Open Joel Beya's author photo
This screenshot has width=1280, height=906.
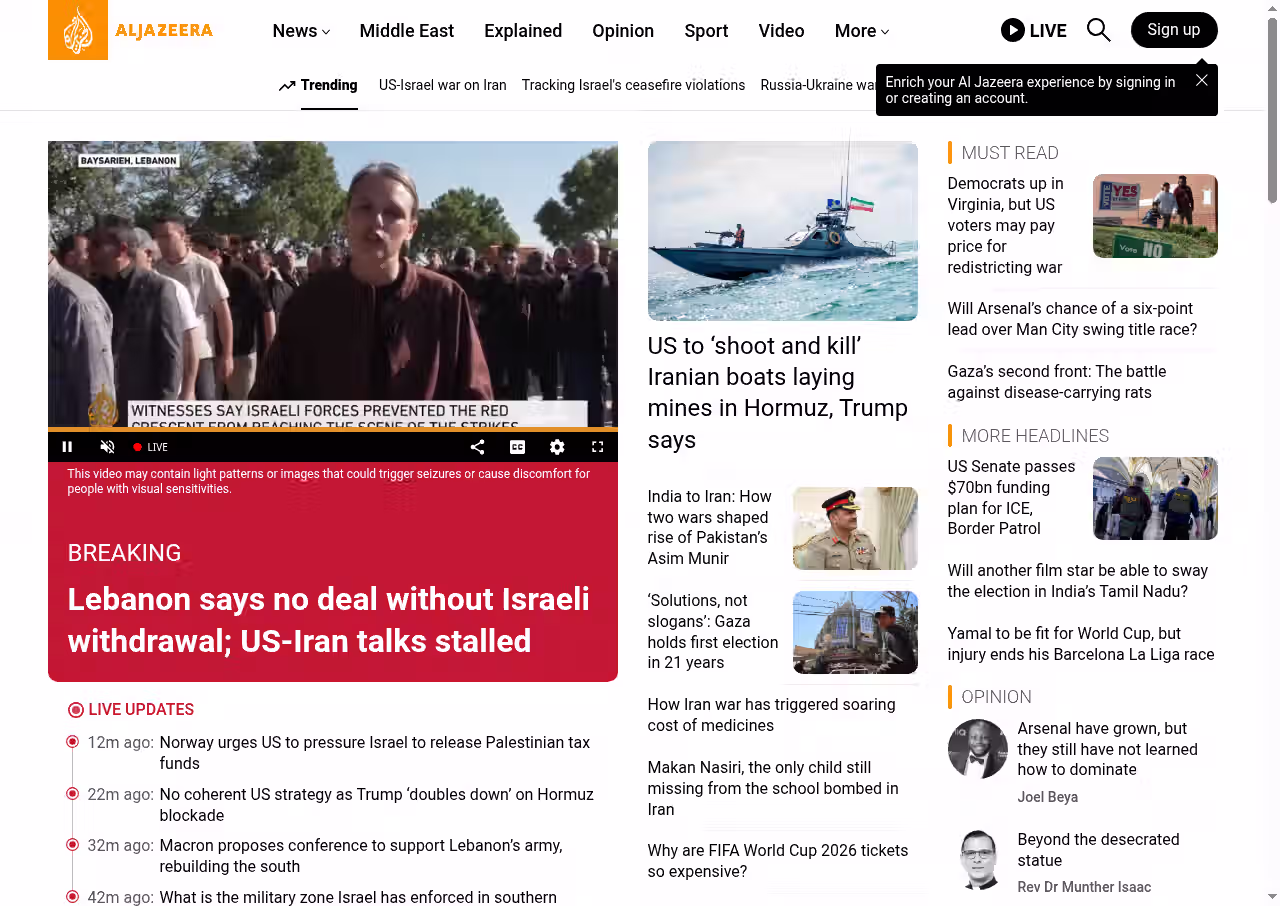click(x=977, y=749)
